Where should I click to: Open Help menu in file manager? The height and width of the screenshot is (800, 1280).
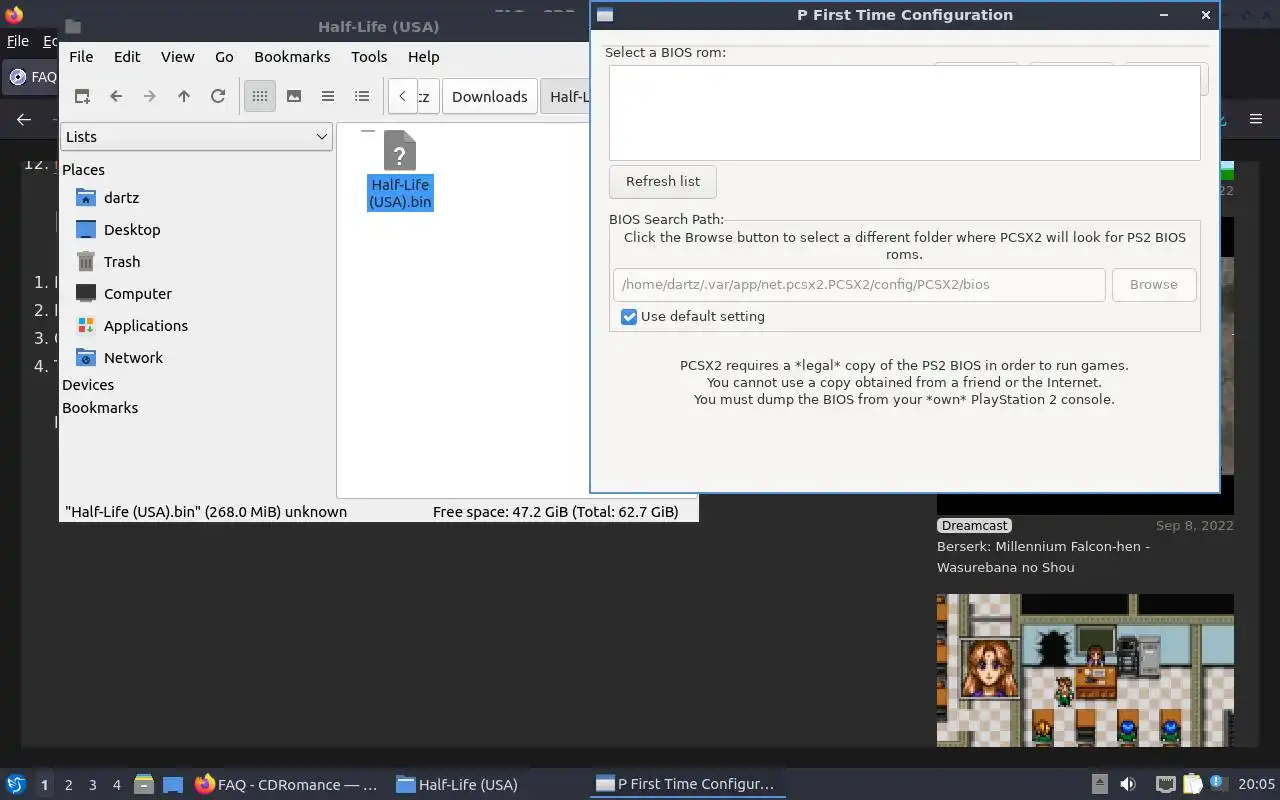click(x=424, y=57)
